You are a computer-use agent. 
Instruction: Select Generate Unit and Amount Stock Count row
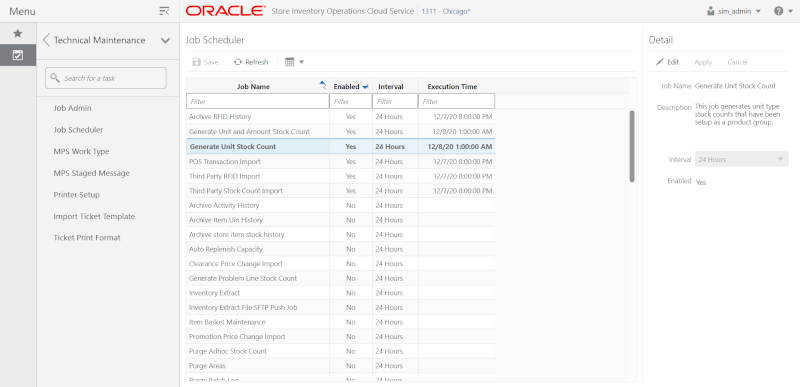[x=340, y=132]
